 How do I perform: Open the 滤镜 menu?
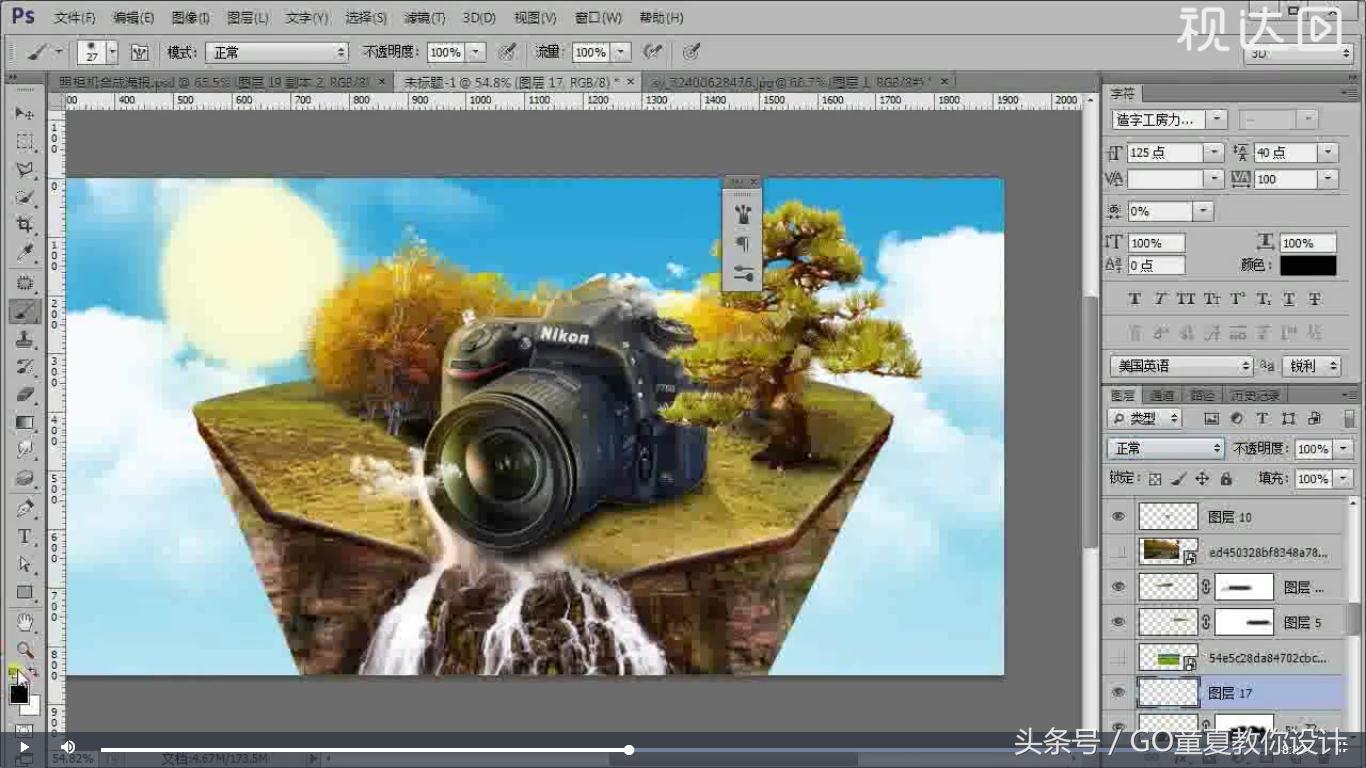click(424, 17)
